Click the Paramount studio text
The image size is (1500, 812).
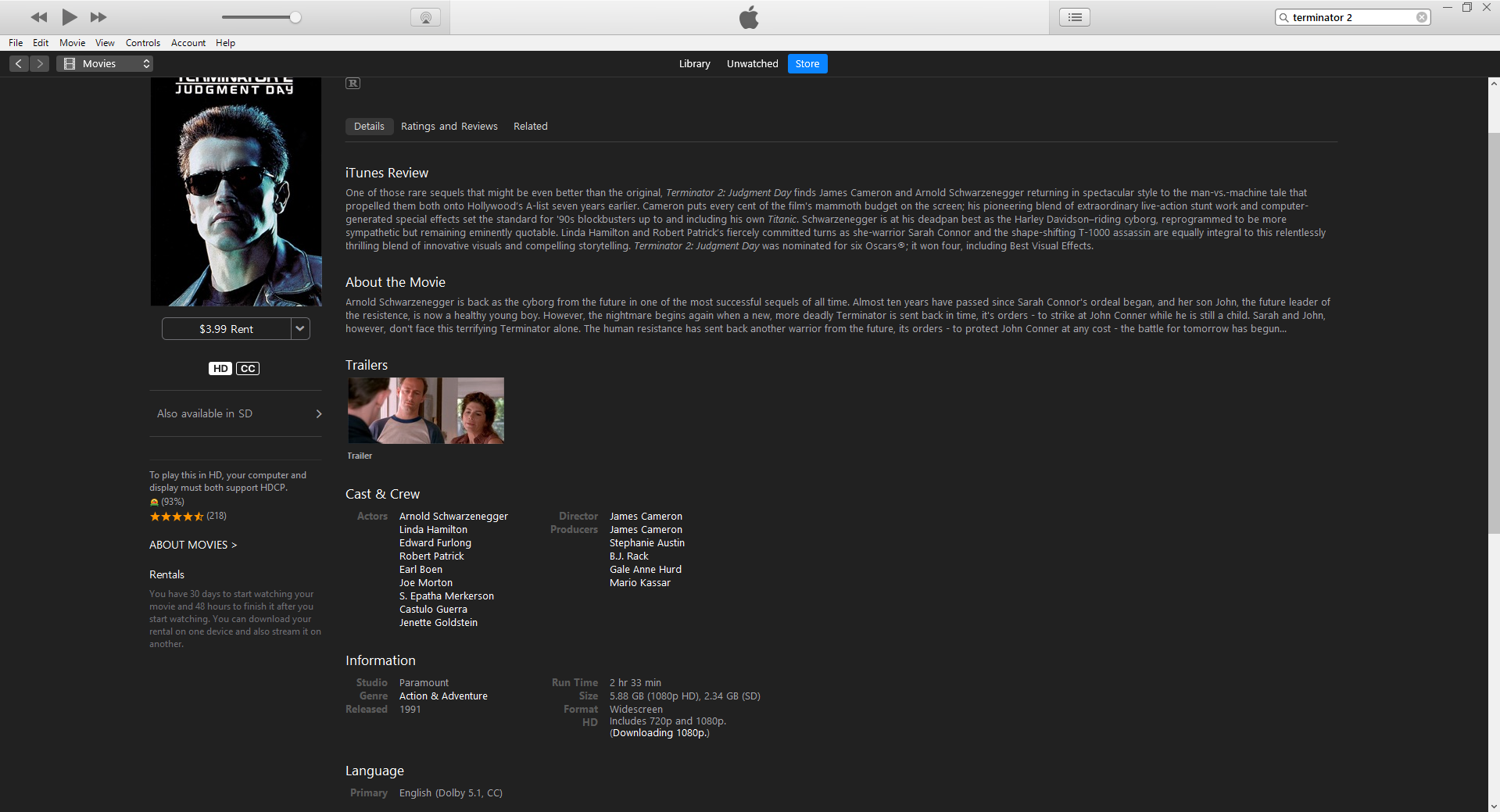point(424,683)
